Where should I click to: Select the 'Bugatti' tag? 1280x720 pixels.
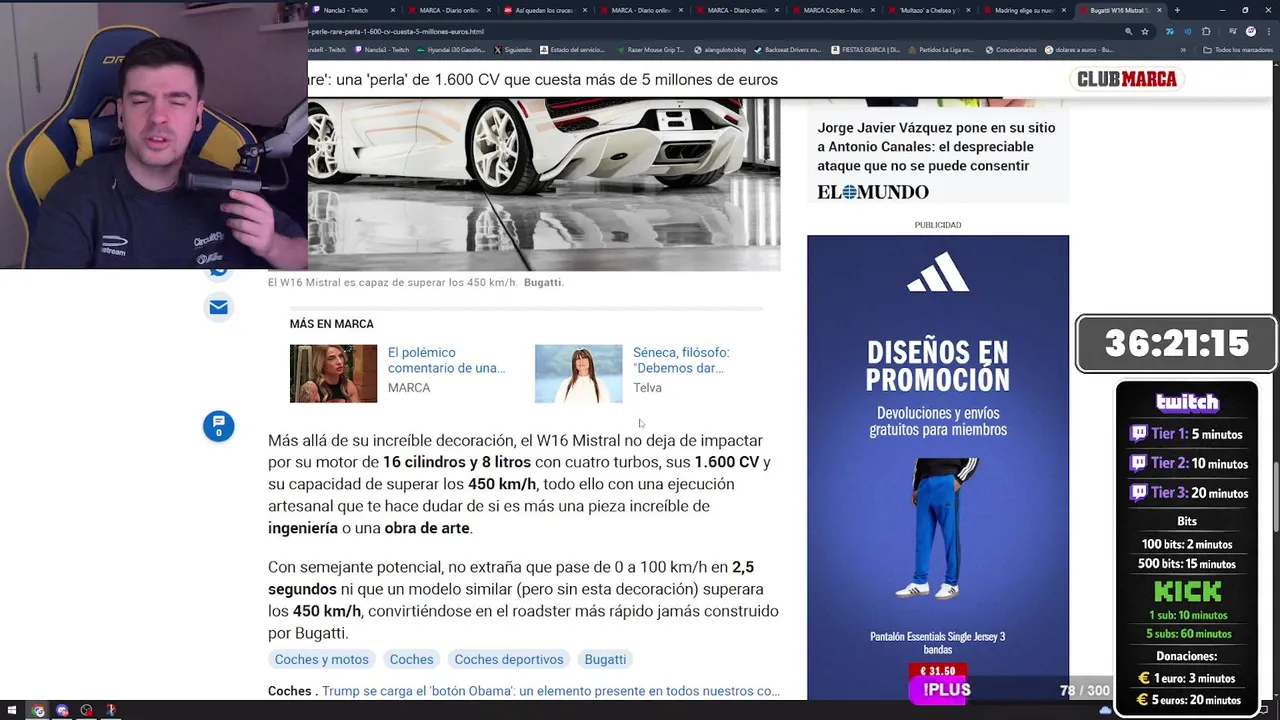pyautogui.click(x=605, y=659)
